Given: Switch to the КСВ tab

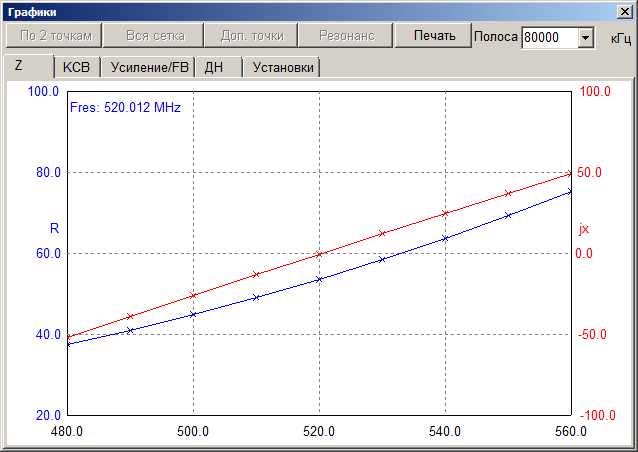Looking at the screenshot, I should [x=76, y=67].
